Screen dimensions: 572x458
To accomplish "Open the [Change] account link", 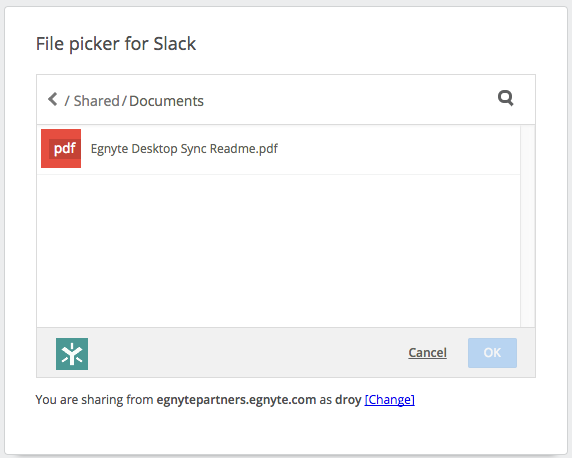I will pyautogui.click(x=390, y=400).
